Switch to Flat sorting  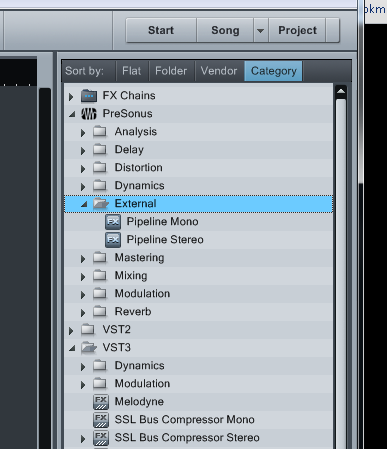(x=132, y=71)
